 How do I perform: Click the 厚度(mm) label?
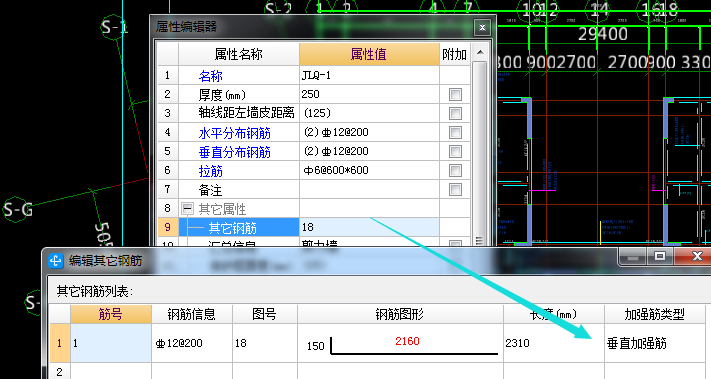pyautogui.click(x=222, y=95)
